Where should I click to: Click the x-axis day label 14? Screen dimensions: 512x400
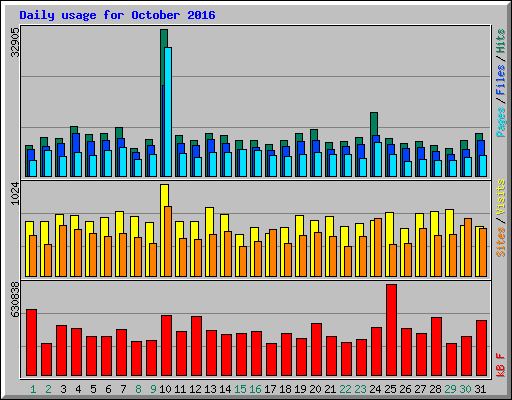(x=225, y=389)
